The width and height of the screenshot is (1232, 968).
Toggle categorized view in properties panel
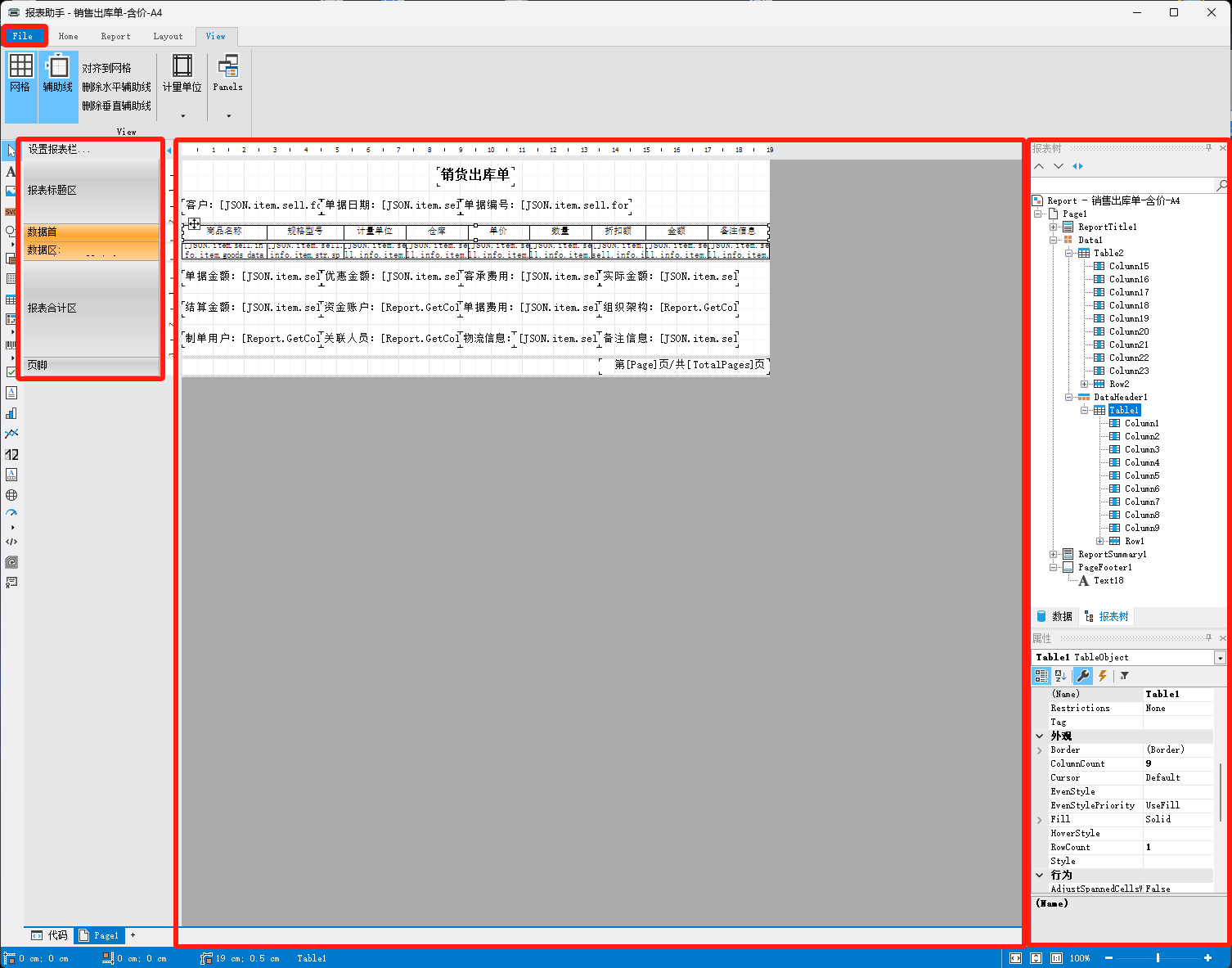(1041, 676)
